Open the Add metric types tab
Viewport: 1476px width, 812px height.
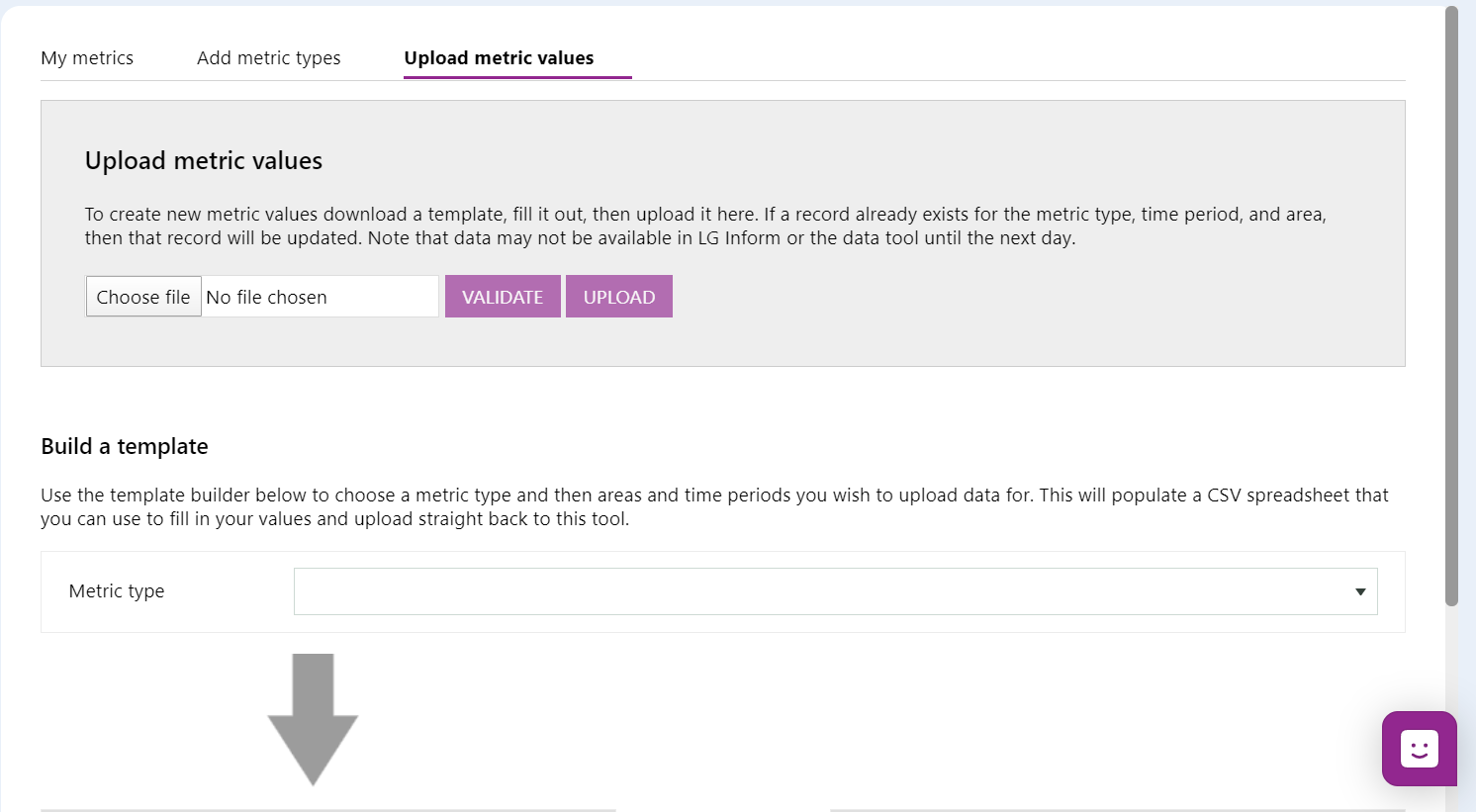pyautogui.click(x=268, y=58)
